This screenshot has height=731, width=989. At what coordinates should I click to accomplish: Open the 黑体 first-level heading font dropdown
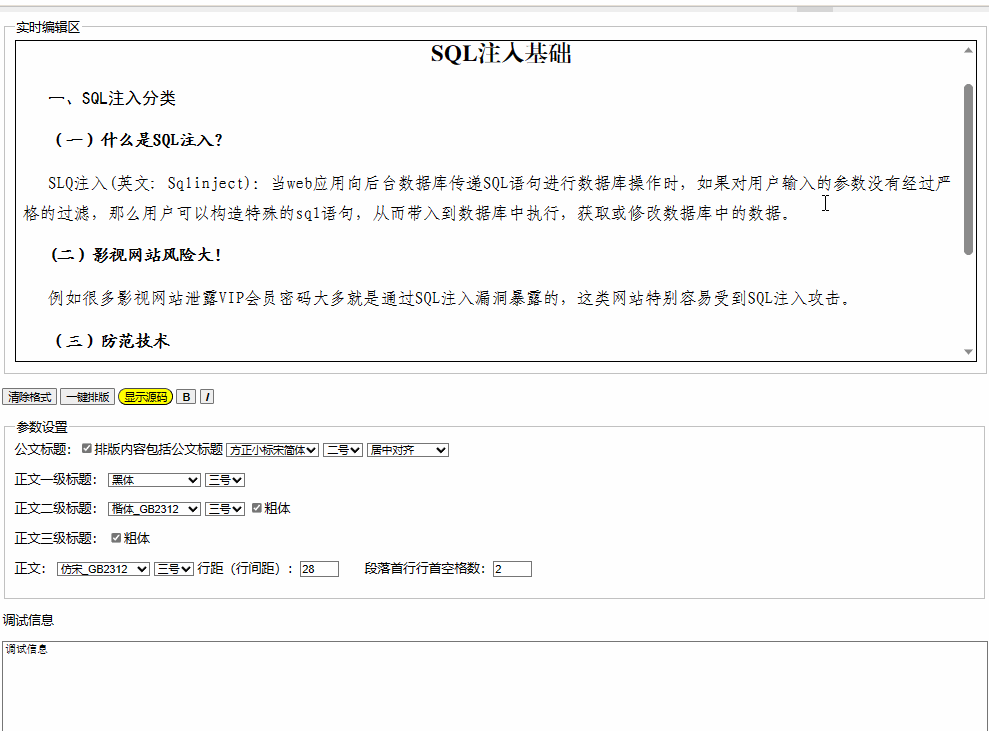[155, 480]
